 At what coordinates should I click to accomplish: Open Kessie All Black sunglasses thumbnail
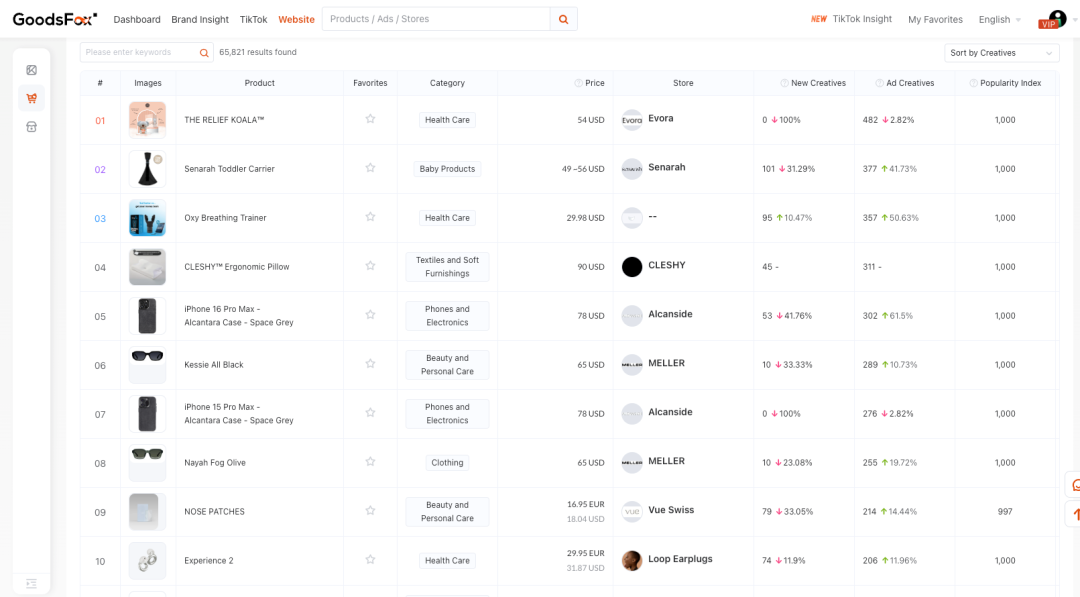pos(147,364)
